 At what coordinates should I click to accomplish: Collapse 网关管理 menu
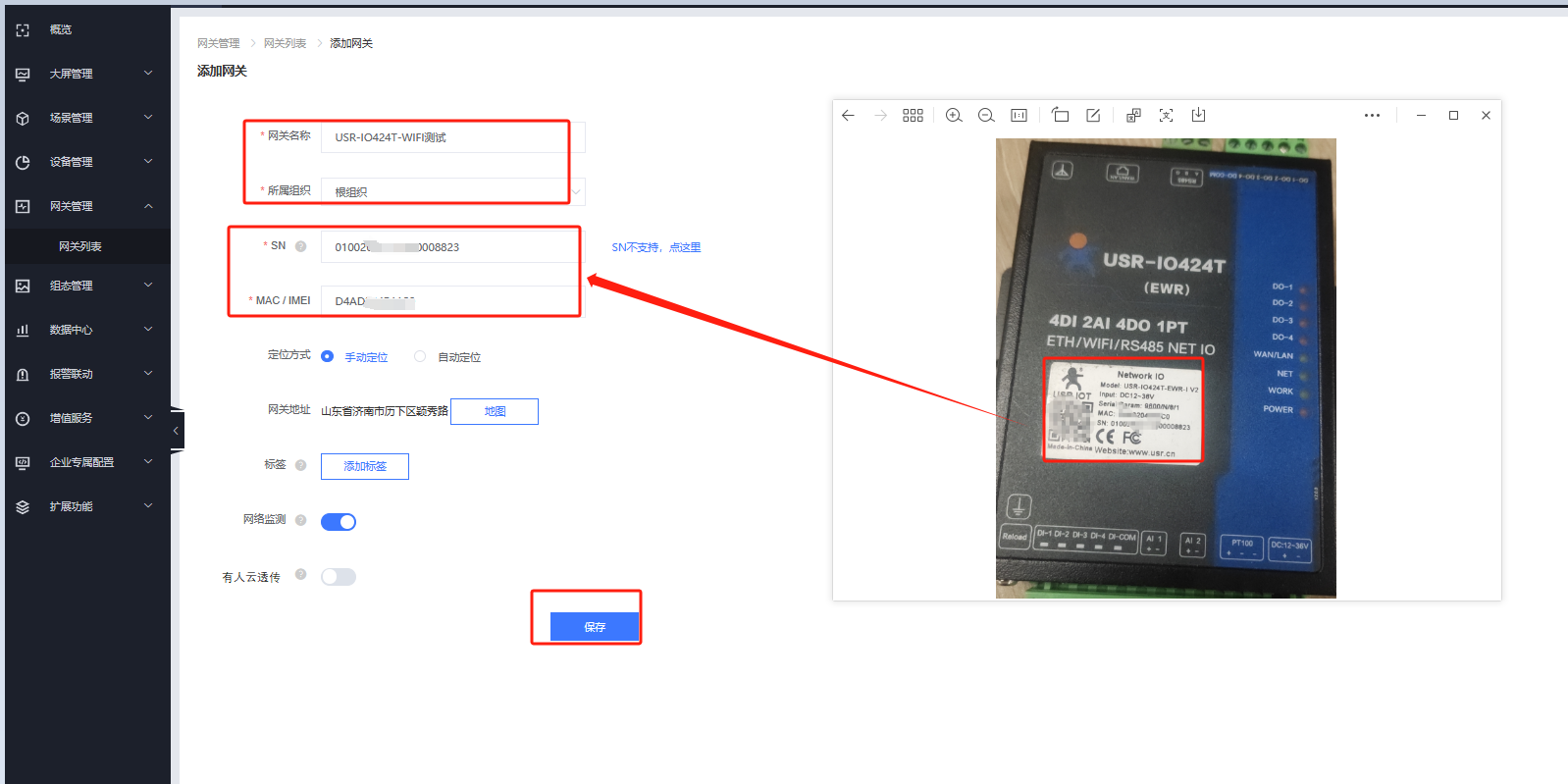(148, 206)
